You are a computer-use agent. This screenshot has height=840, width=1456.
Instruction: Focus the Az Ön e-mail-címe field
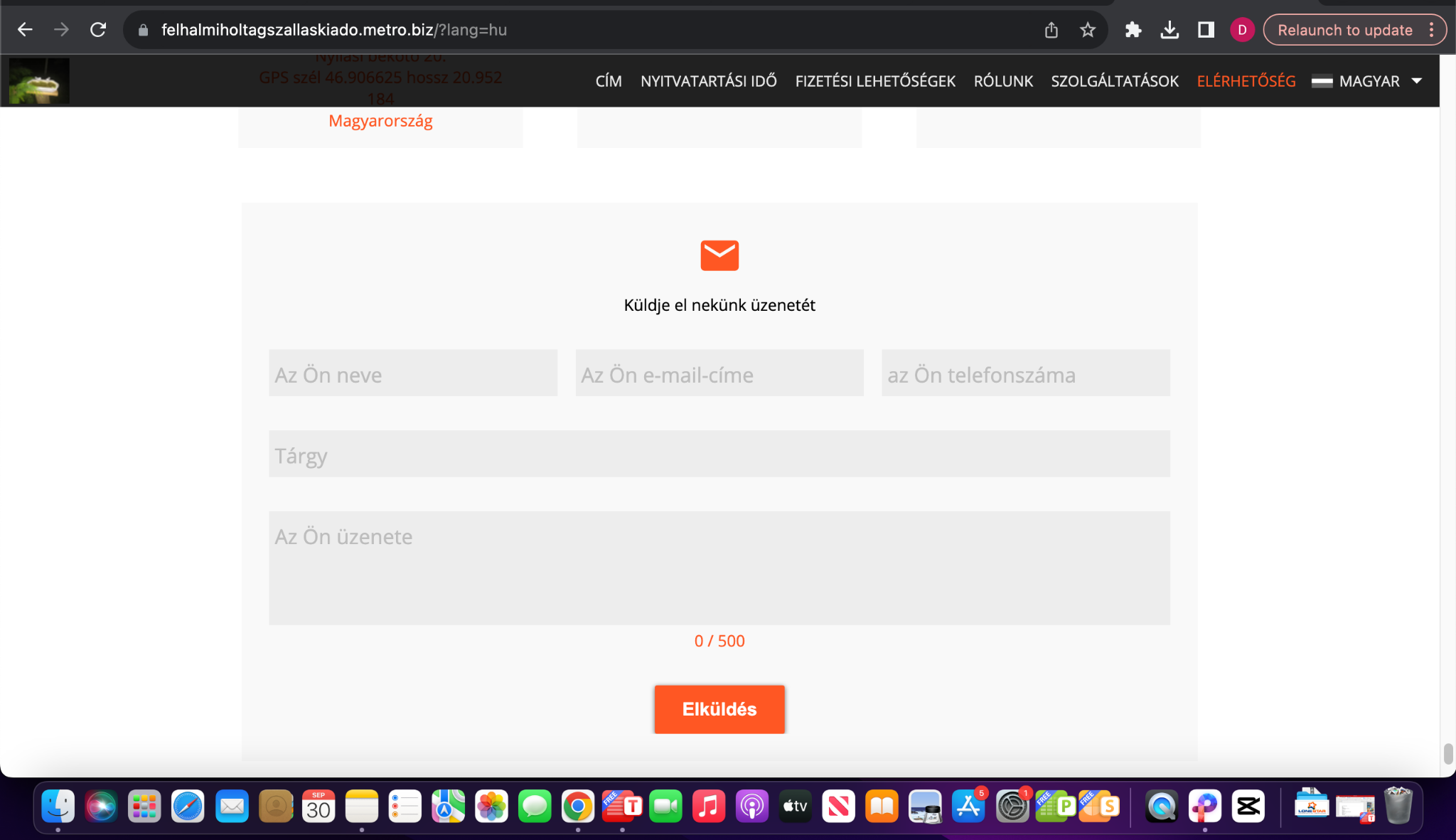[719, 373]
